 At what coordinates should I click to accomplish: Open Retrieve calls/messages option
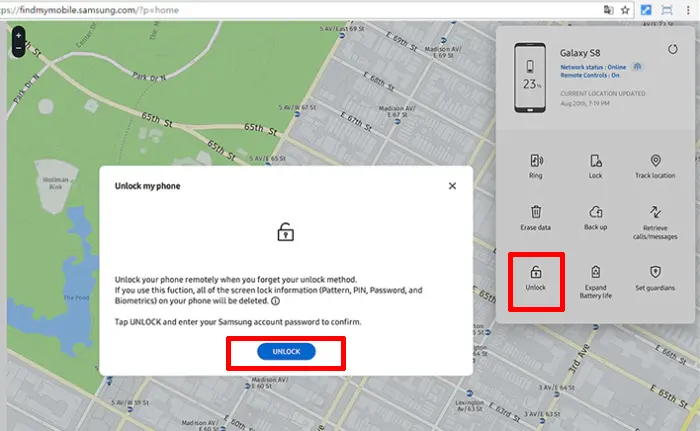(x=655, y=212)
